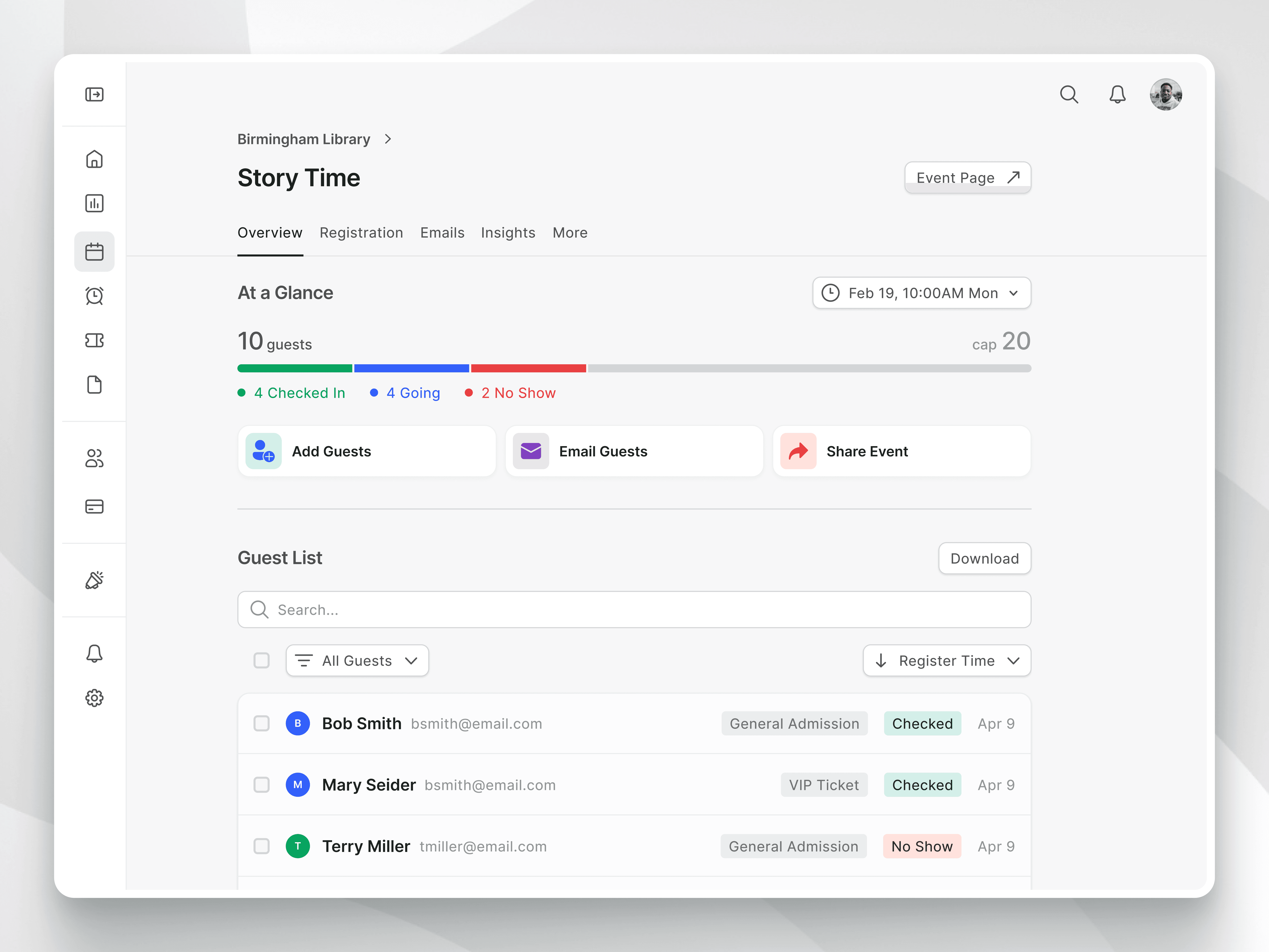Screen dimensions: 1269x952
Task: Click the 4 Checked In legend
Action: (x=292, y=393)
